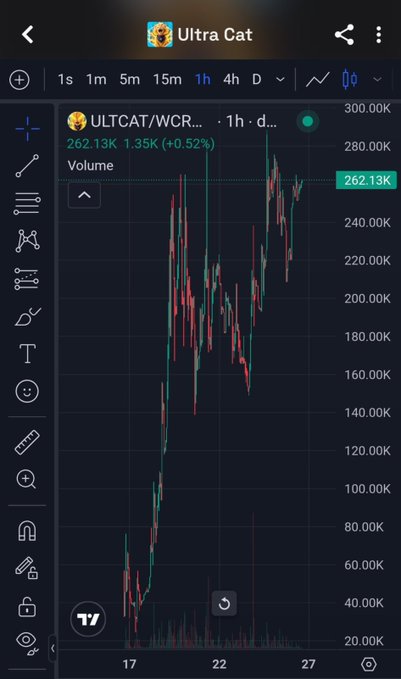Toggle hide all drawings eye icon
This screenshot has height=679, width=401.
pyautogui.click(x=27, y=642)
